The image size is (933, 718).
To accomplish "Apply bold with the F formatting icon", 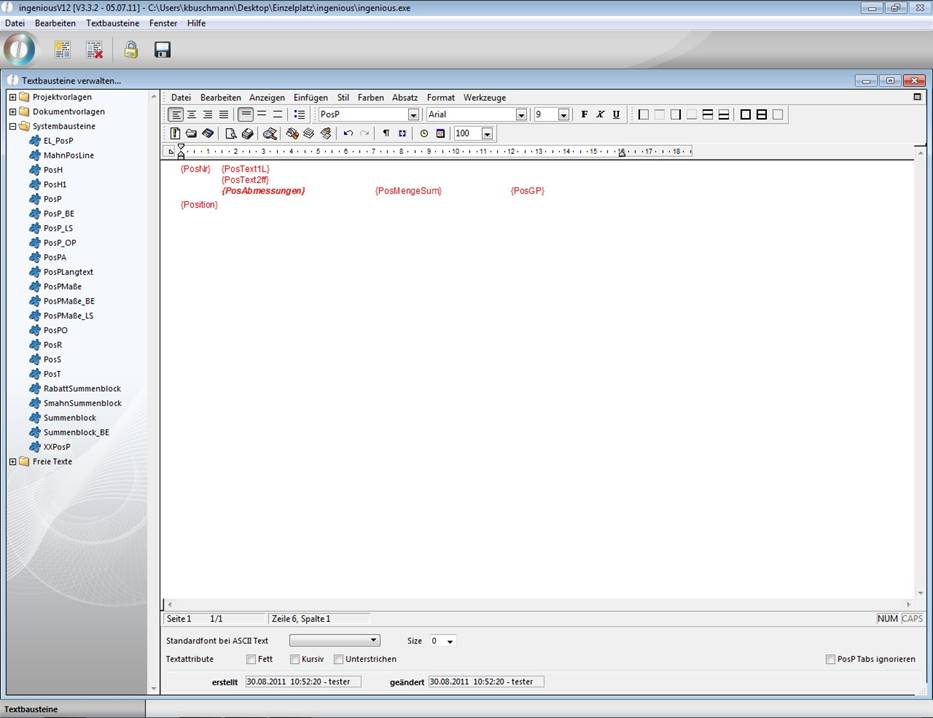I will click(x=585, y=115).
